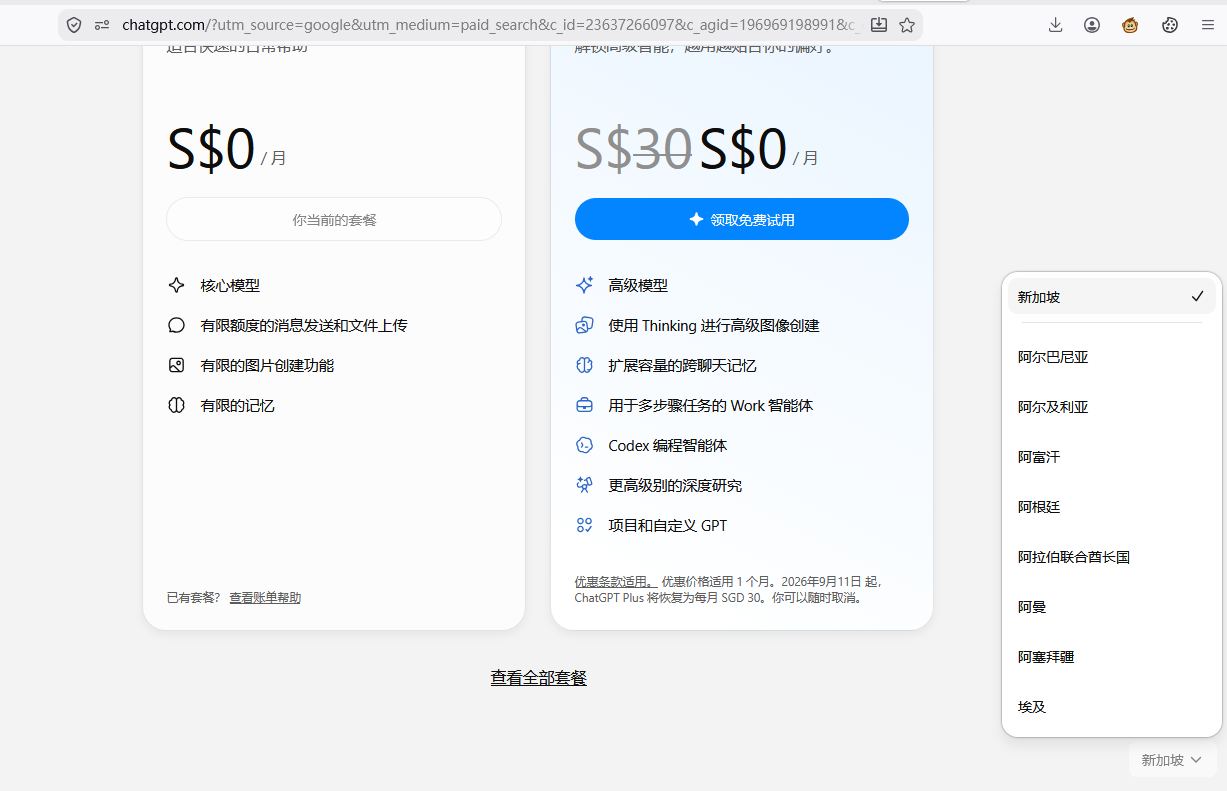
Task: Click the sparkle icon beside 高级模型
Action: [585, 285]
